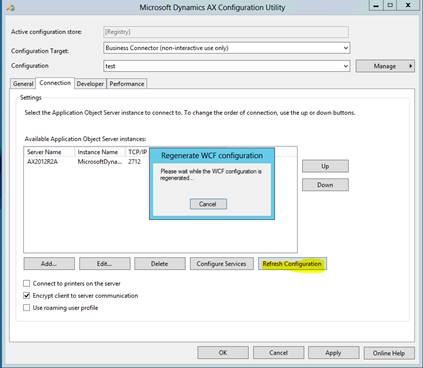The height and width of the screenshot is (368, 423).
Task: Click the Server Name column header
Action: point(49,152)
